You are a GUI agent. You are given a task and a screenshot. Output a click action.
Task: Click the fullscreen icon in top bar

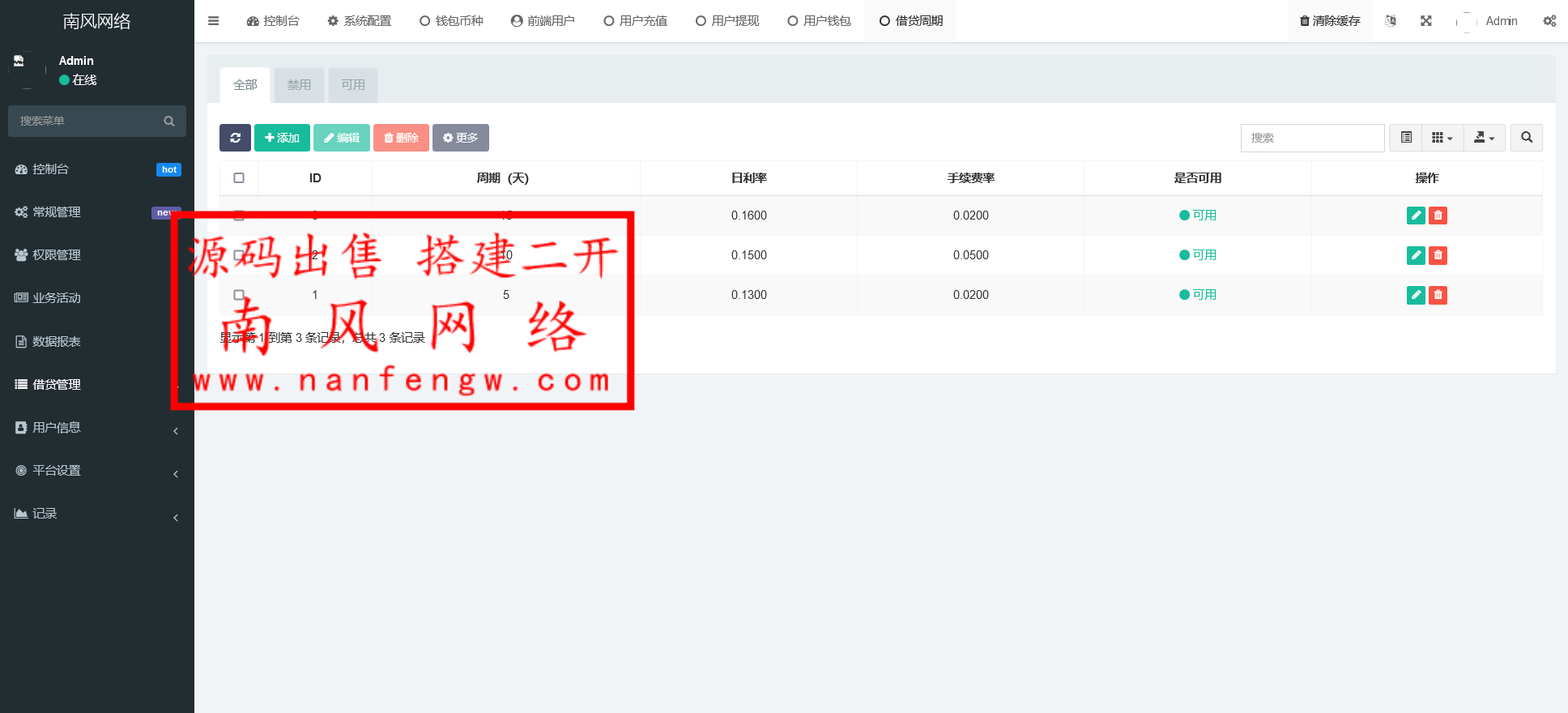click(1426, 21)
